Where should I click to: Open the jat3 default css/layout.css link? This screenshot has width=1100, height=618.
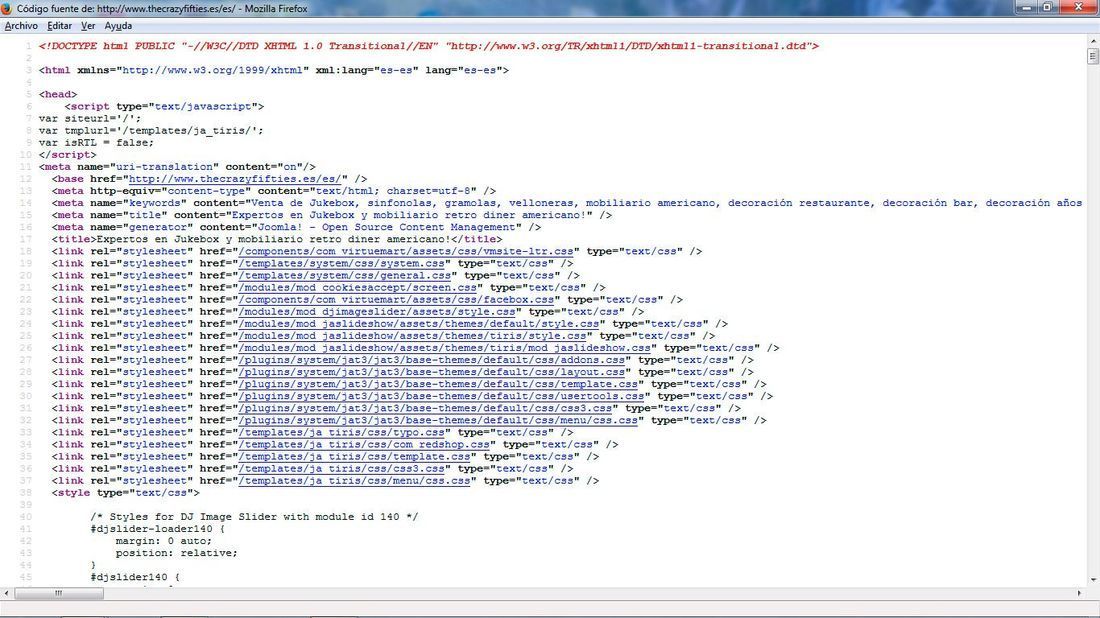(431, 372)
